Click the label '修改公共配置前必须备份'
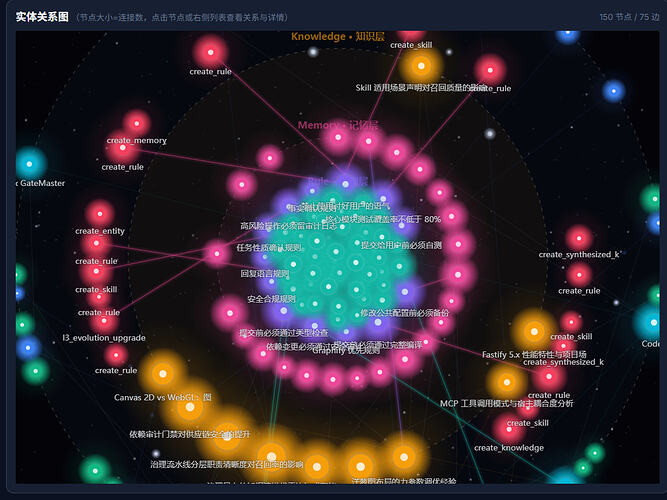 [x=405, y=313]
